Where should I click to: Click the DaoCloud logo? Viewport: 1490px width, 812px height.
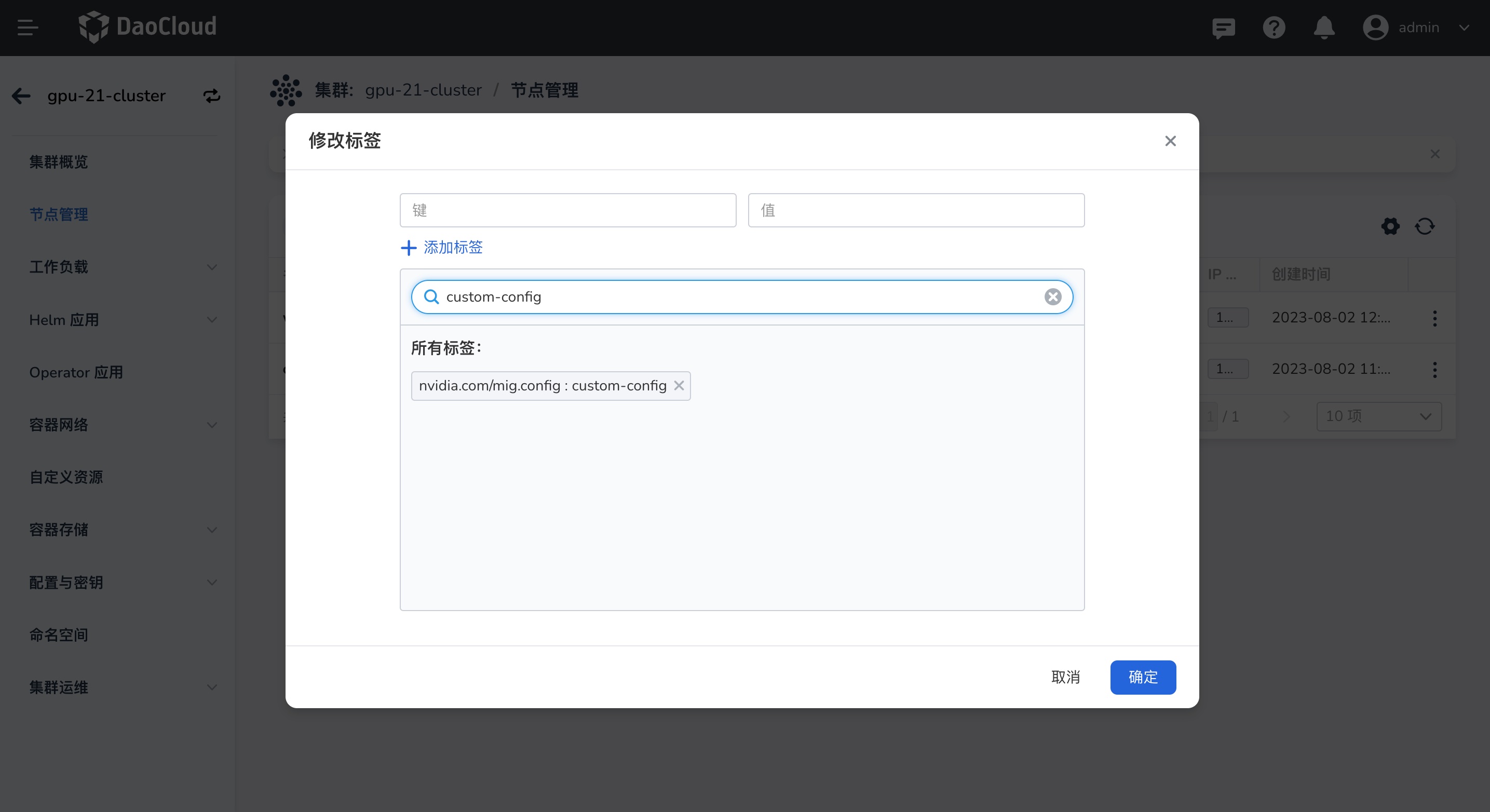click(x=147, y=26)
